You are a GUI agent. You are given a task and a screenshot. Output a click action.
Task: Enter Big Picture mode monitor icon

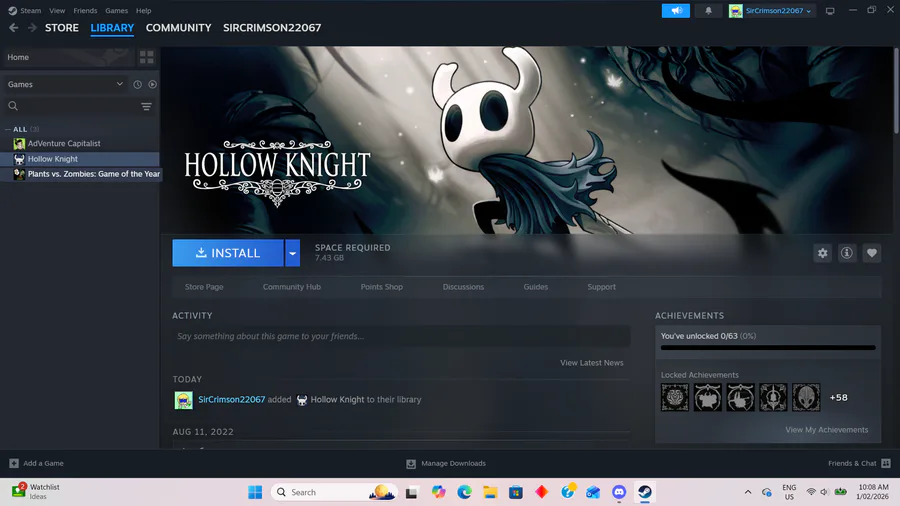coord(830,11)
